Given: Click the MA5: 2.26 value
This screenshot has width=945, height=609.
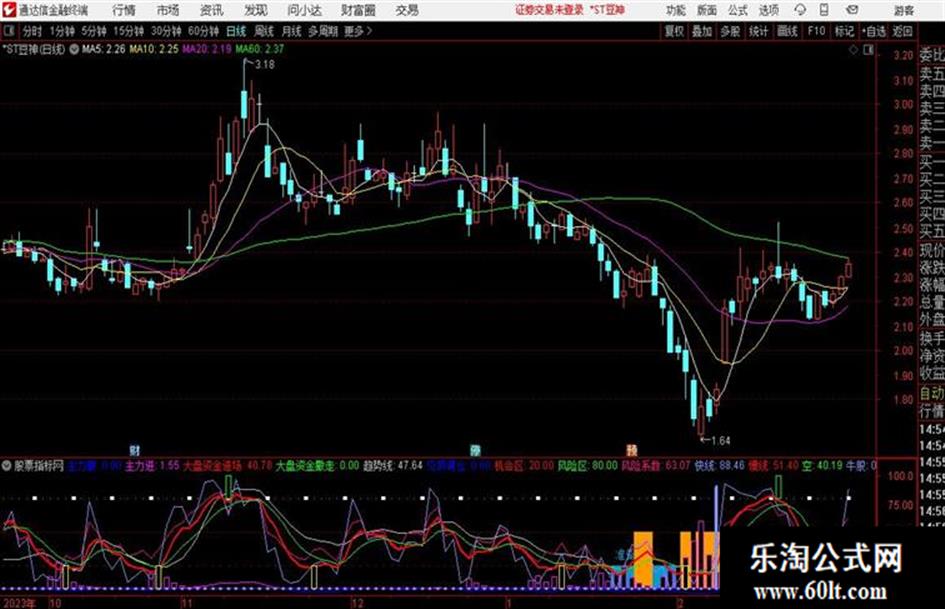Looking at the screenshot, I should click(104, 49).
